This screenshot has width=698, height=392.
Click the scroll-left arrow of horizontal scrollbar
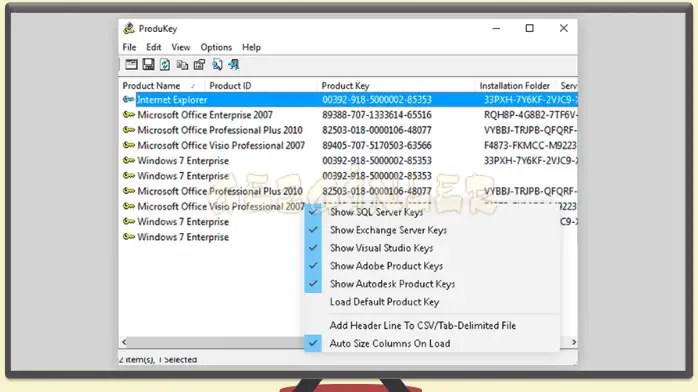click(124, 342)
